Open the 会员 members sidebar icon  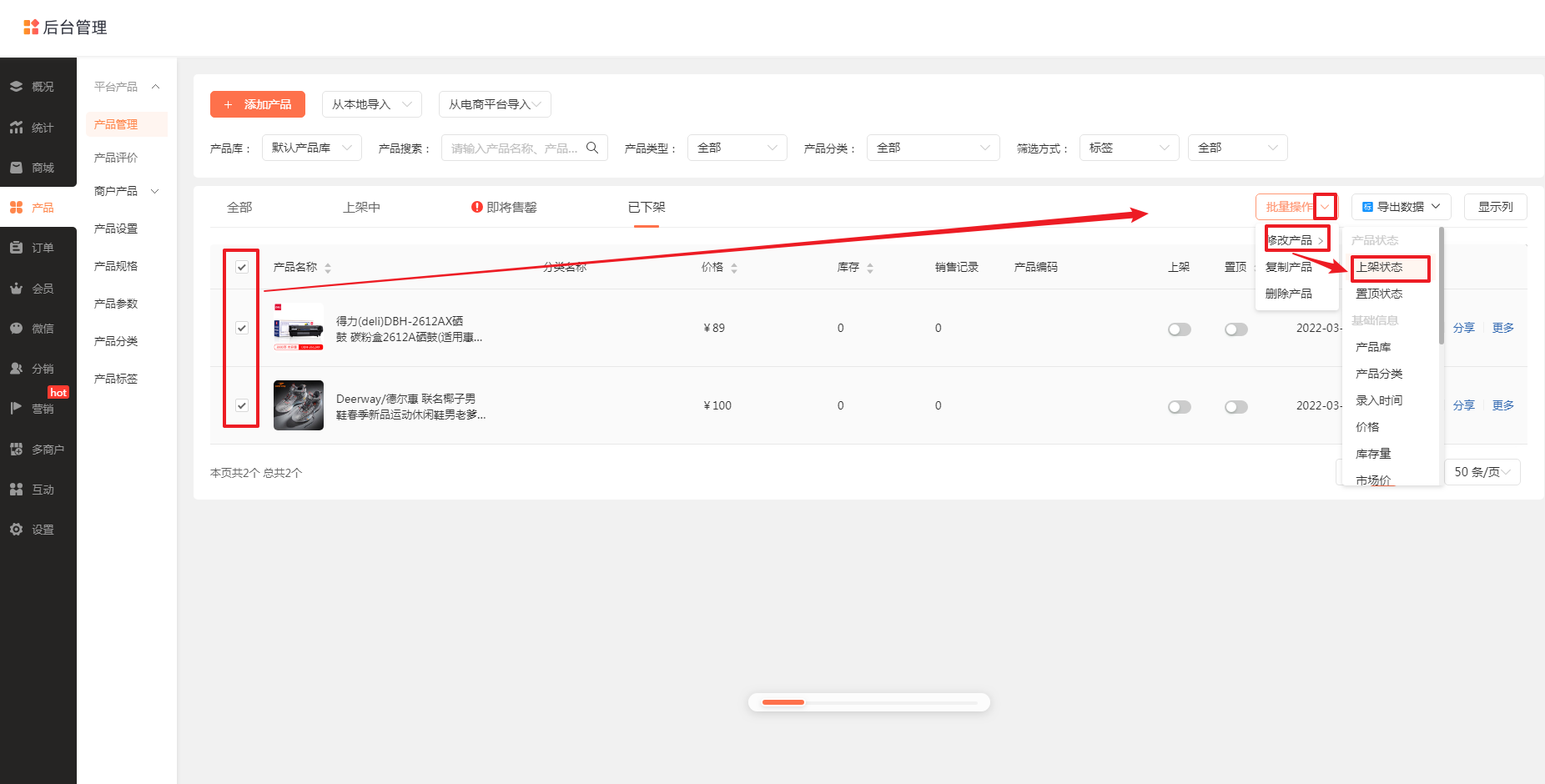click(x=16, y=289)
